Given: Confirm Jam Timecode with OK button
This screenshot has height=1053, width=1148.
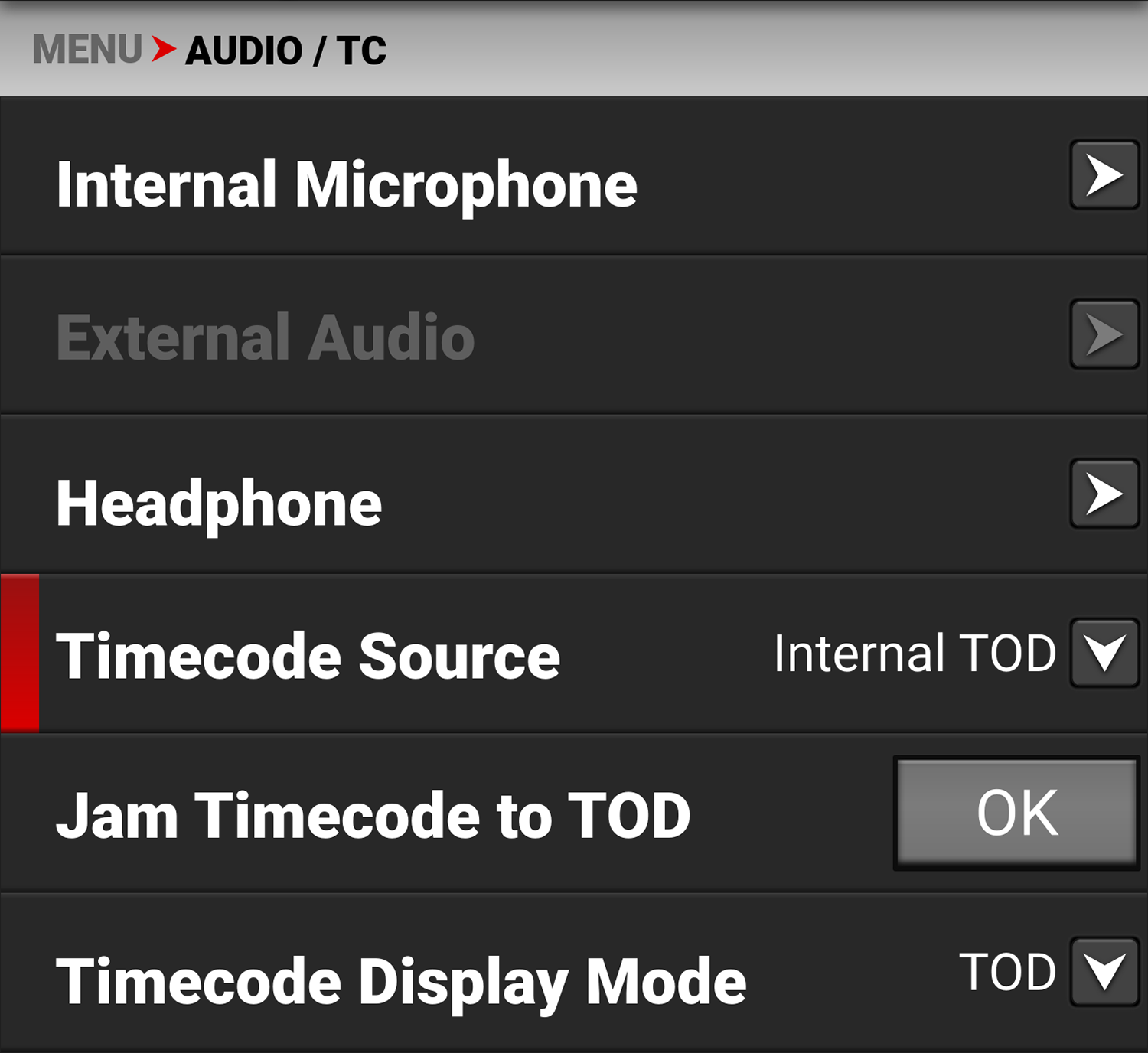Looking at the screenshot, I should [x=1016, y=813].
